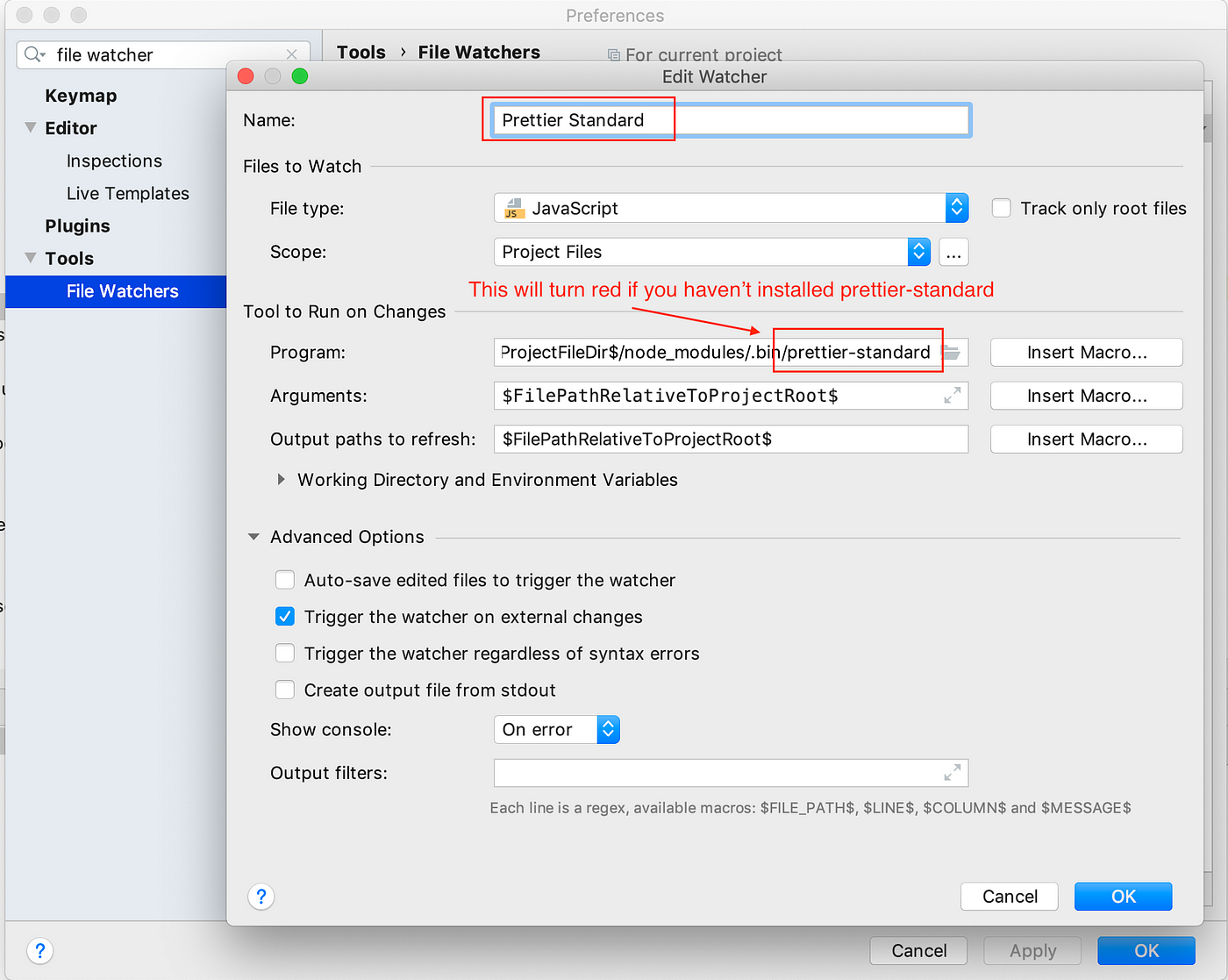Expand Working Directory and Environment Variables

click(282, 480)
